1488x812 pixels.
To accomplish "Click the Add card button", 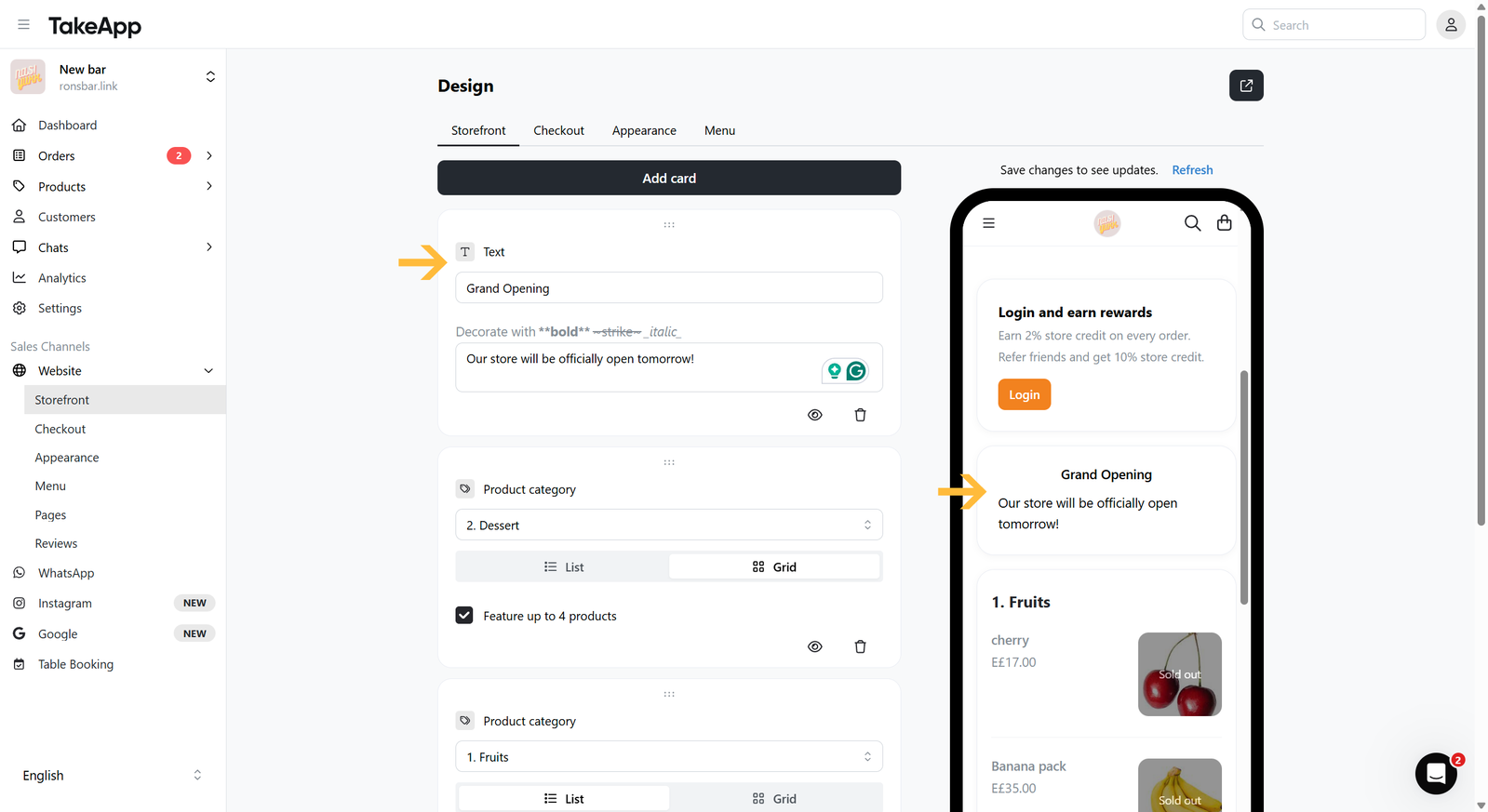I will coord(669,178).
